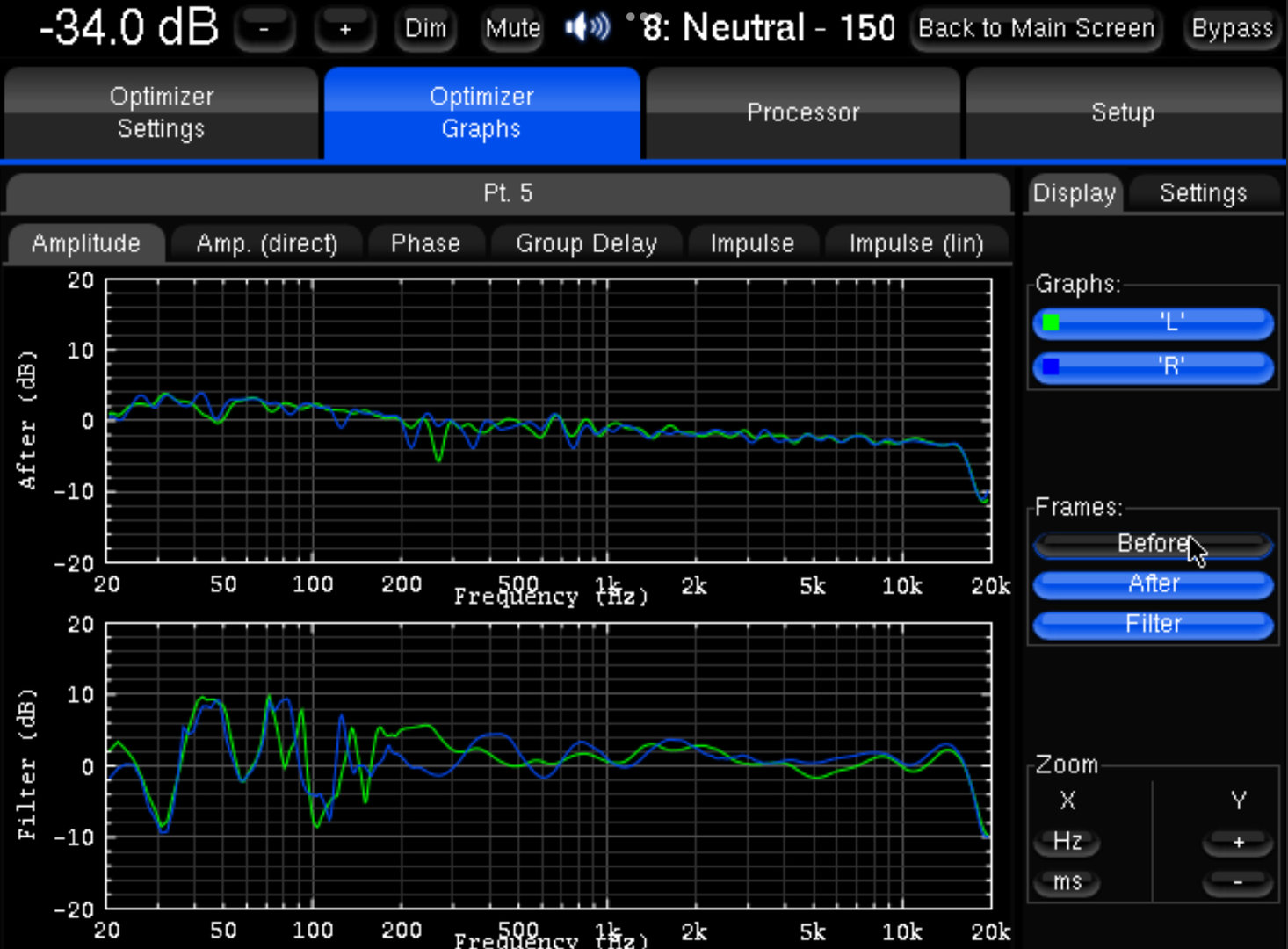Toggle the blue 'R' channel graph

(x=1153, y=366)
